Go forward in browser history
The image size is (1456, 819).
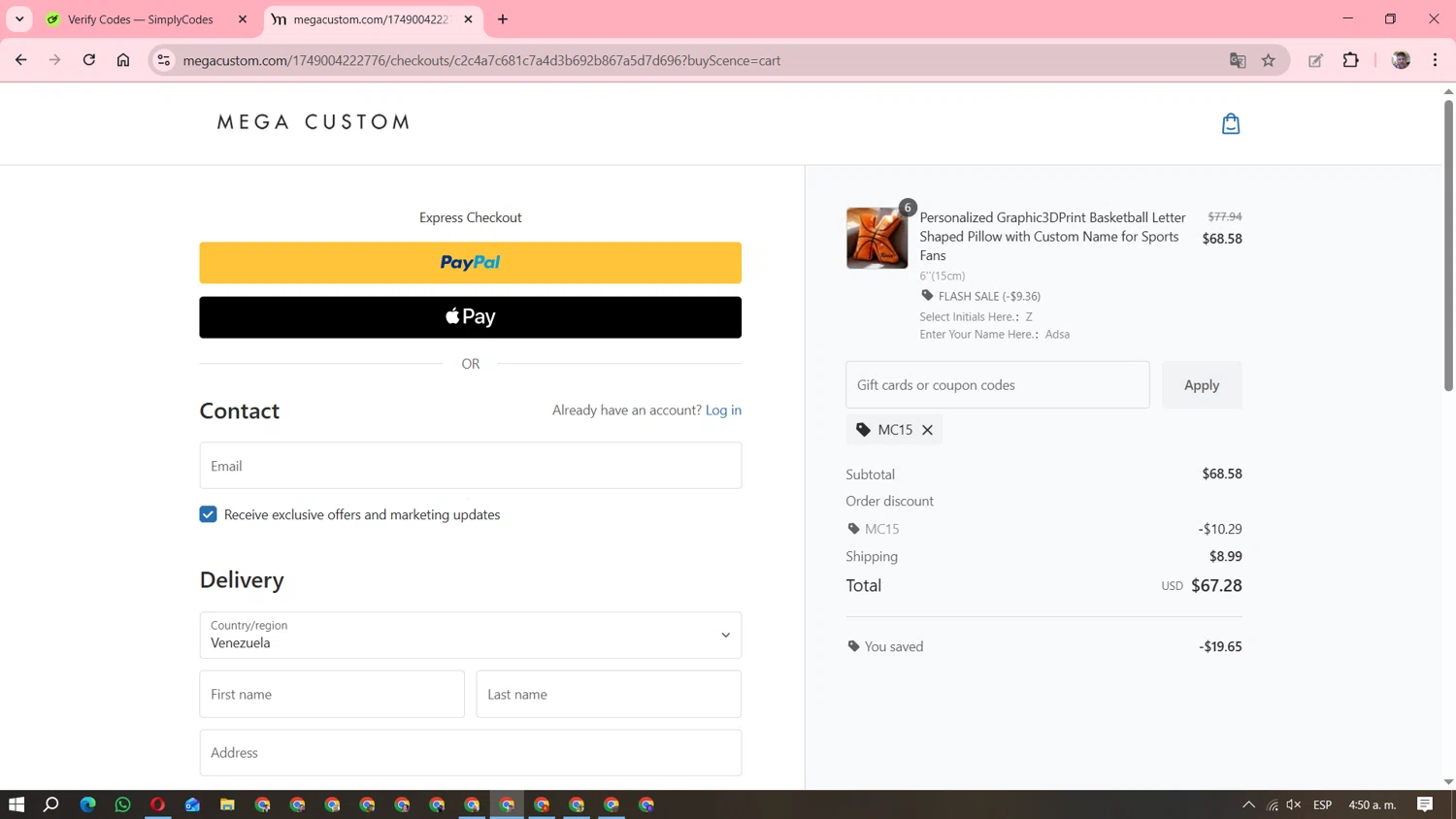55,60
